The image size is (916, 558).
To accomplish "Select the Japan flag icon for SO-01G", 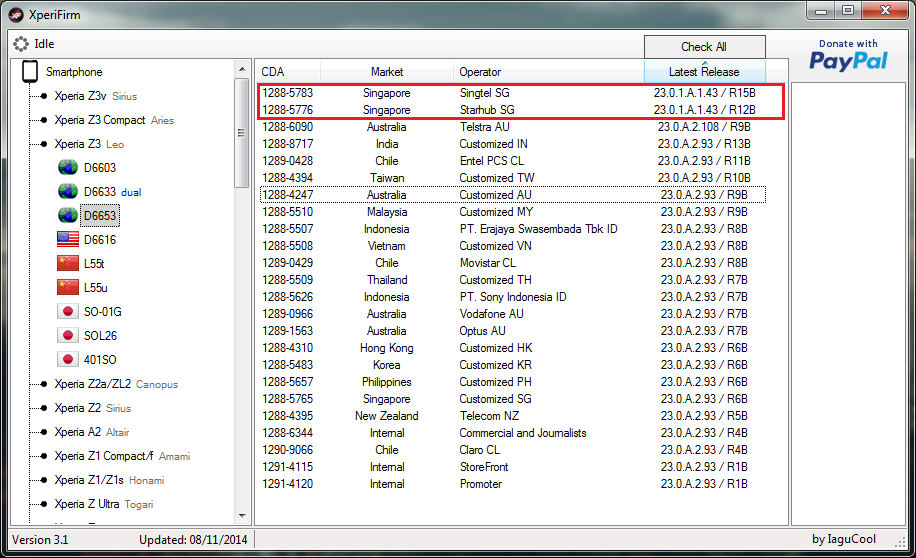I will click(68, 312).
